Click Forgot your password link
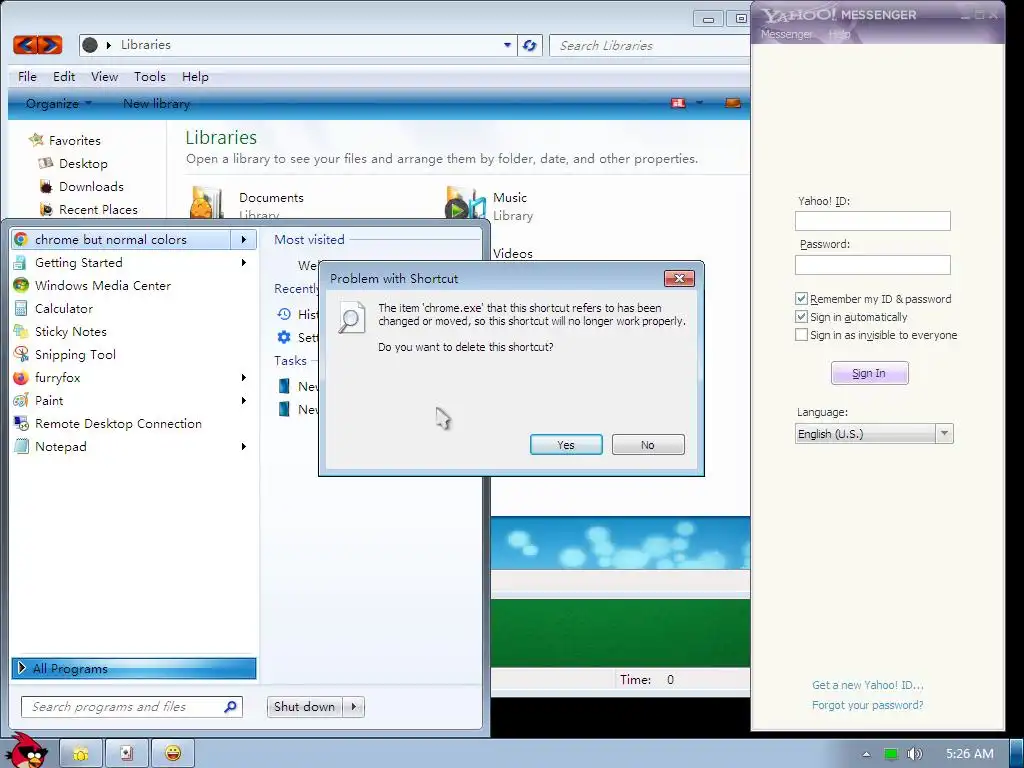The width and height of the screenshot is (1024, 768). click(x=867, y=705)
